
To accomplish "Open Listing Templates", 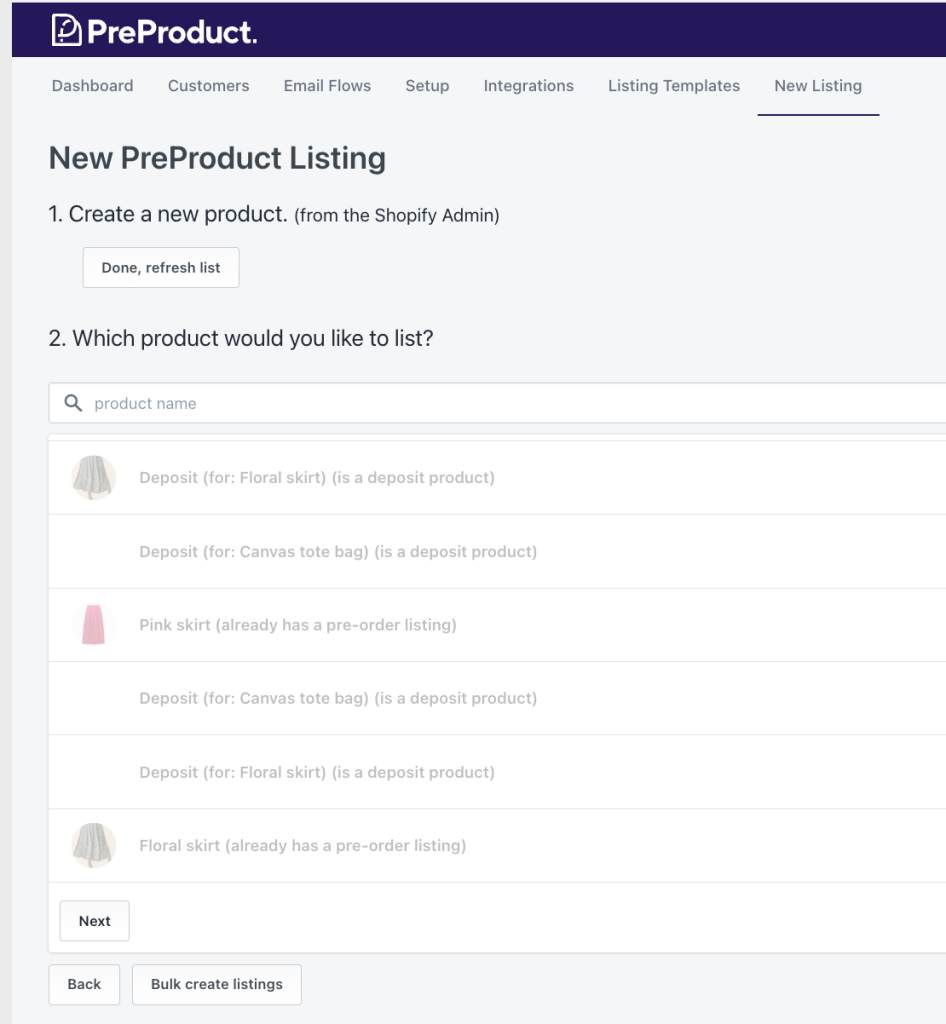I will [x=673, y=86].
